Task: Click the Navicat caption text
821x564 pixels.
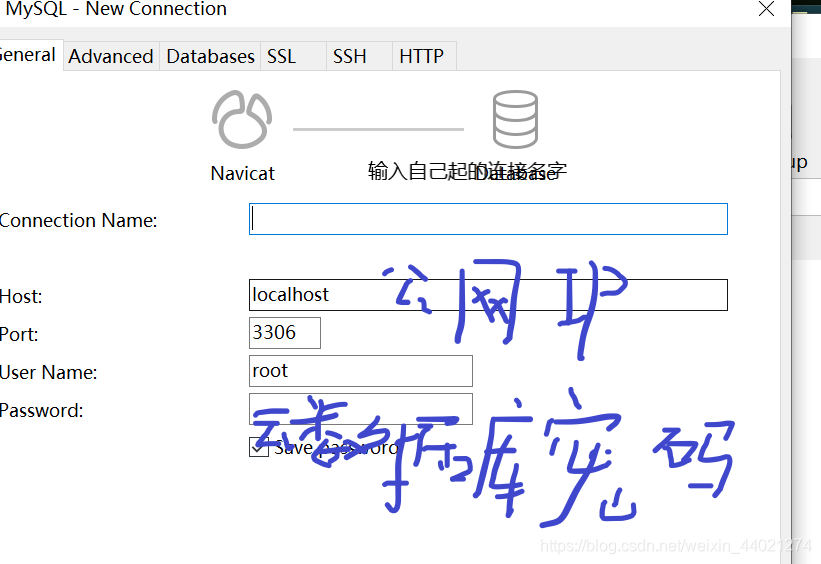Action: click(242, 173)
